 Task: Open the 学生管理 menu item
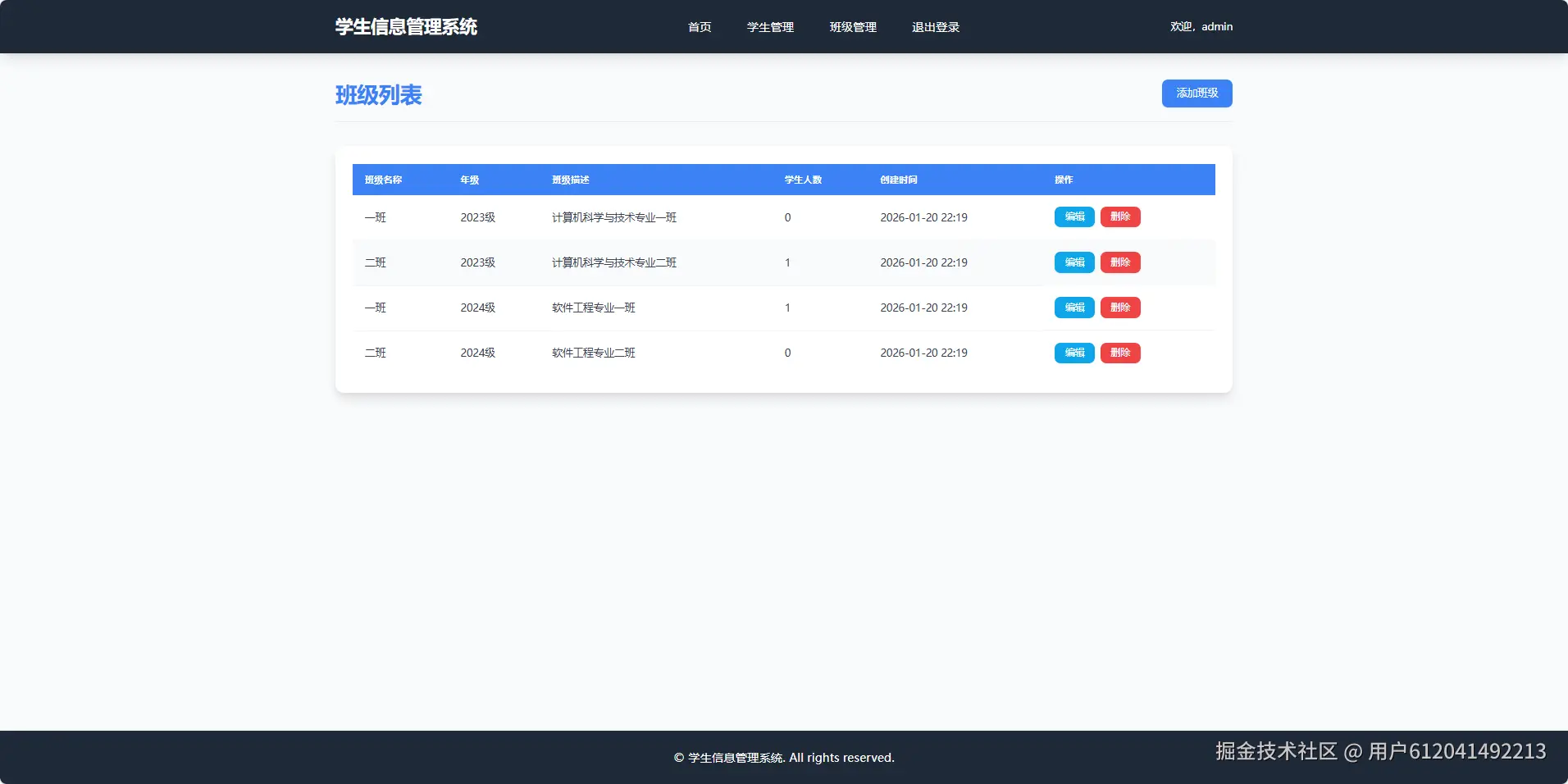(x=769, y=26)
